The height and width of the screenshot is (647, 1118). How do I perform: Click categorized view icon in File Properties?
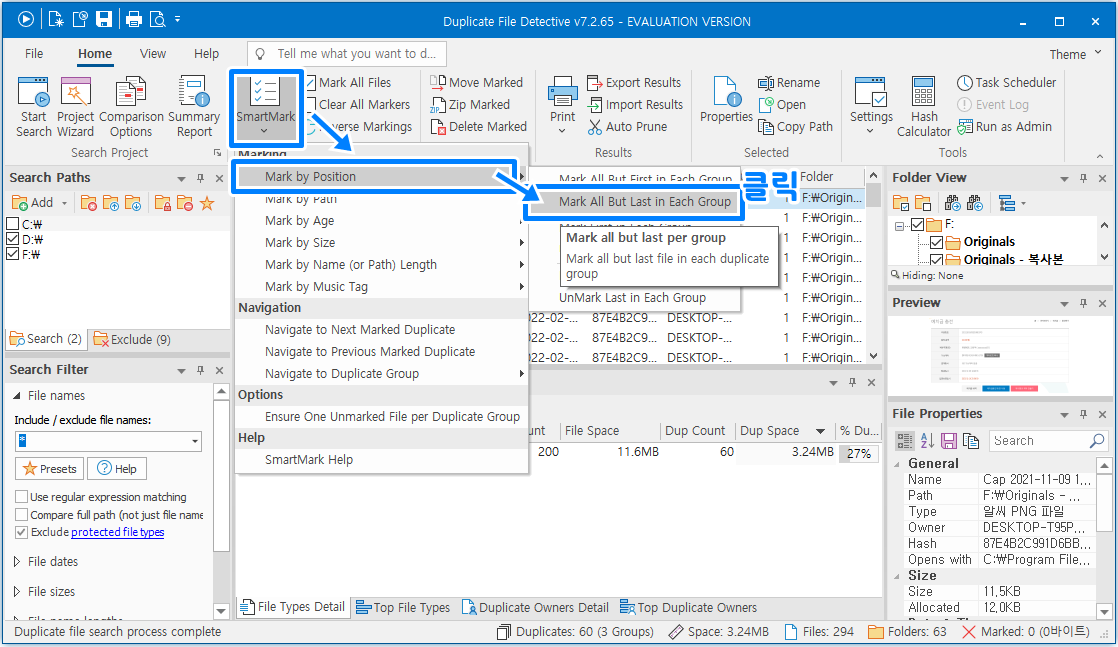coord(904,441)
